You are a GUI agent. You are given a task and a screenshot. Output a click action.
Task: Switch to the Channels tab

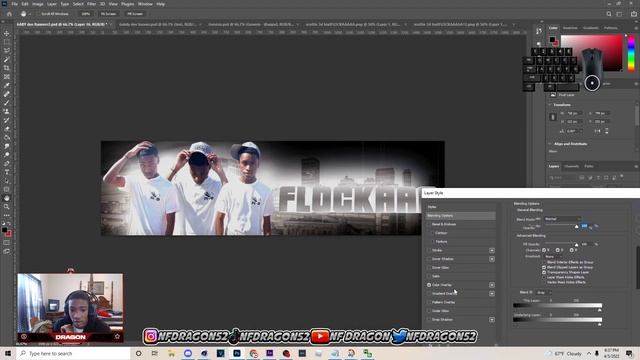point(571,166)
